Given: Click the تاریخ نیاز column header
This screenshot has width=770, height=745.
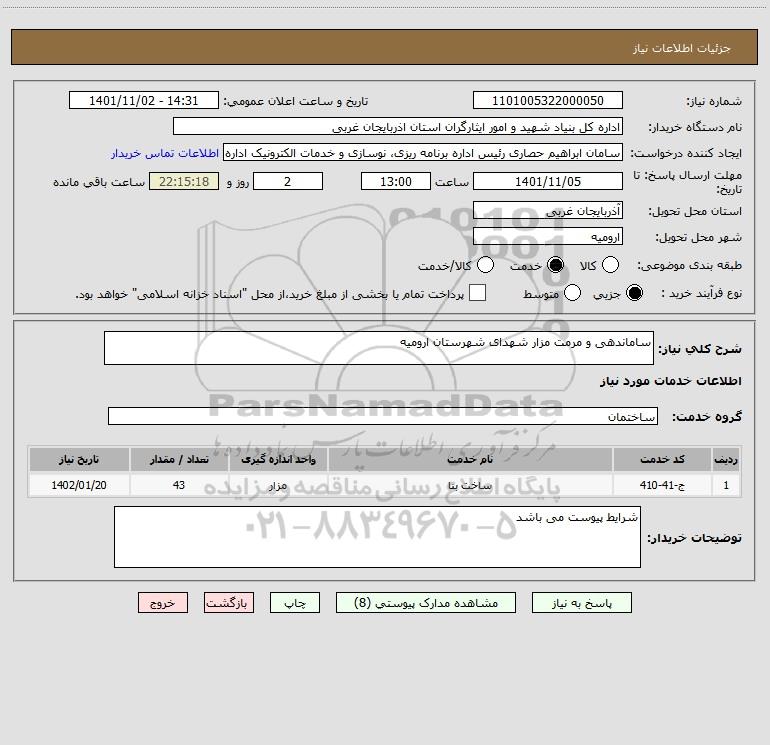Looking at the screenshot, I should (79, 459).
